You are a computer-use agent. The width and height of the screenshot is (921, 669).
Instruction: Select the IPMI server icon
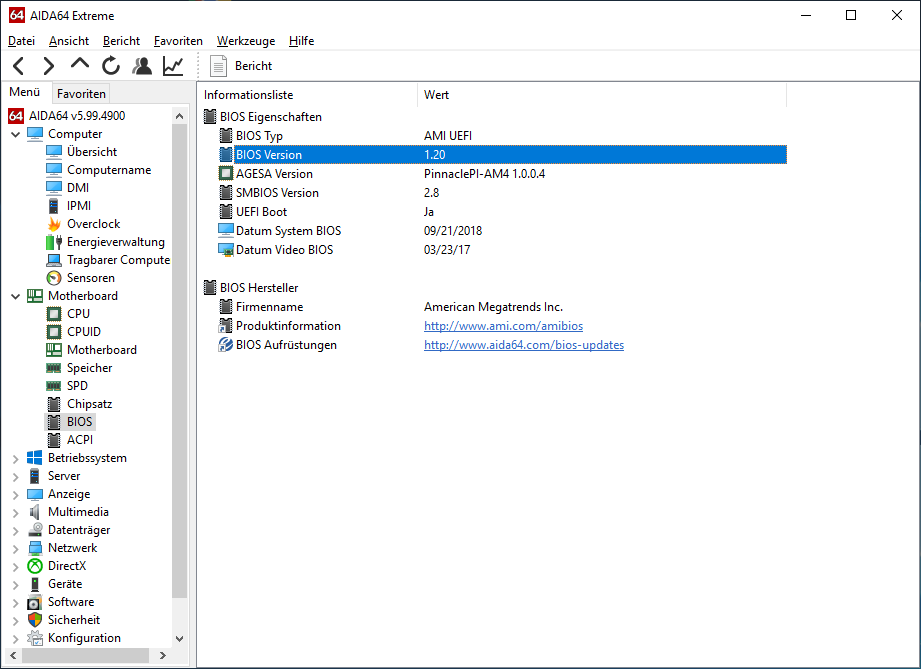54,206
